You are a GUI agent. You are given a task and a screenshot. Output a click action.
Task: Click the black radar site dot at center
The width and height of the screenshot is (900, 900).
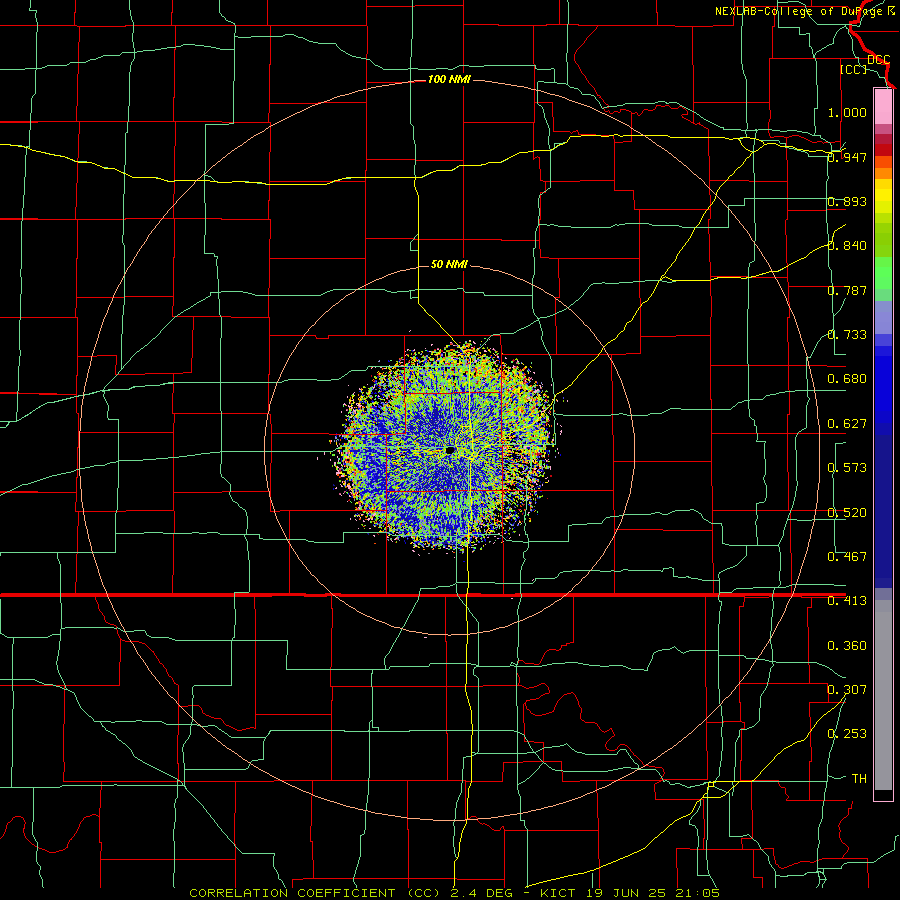click(450, 451)
